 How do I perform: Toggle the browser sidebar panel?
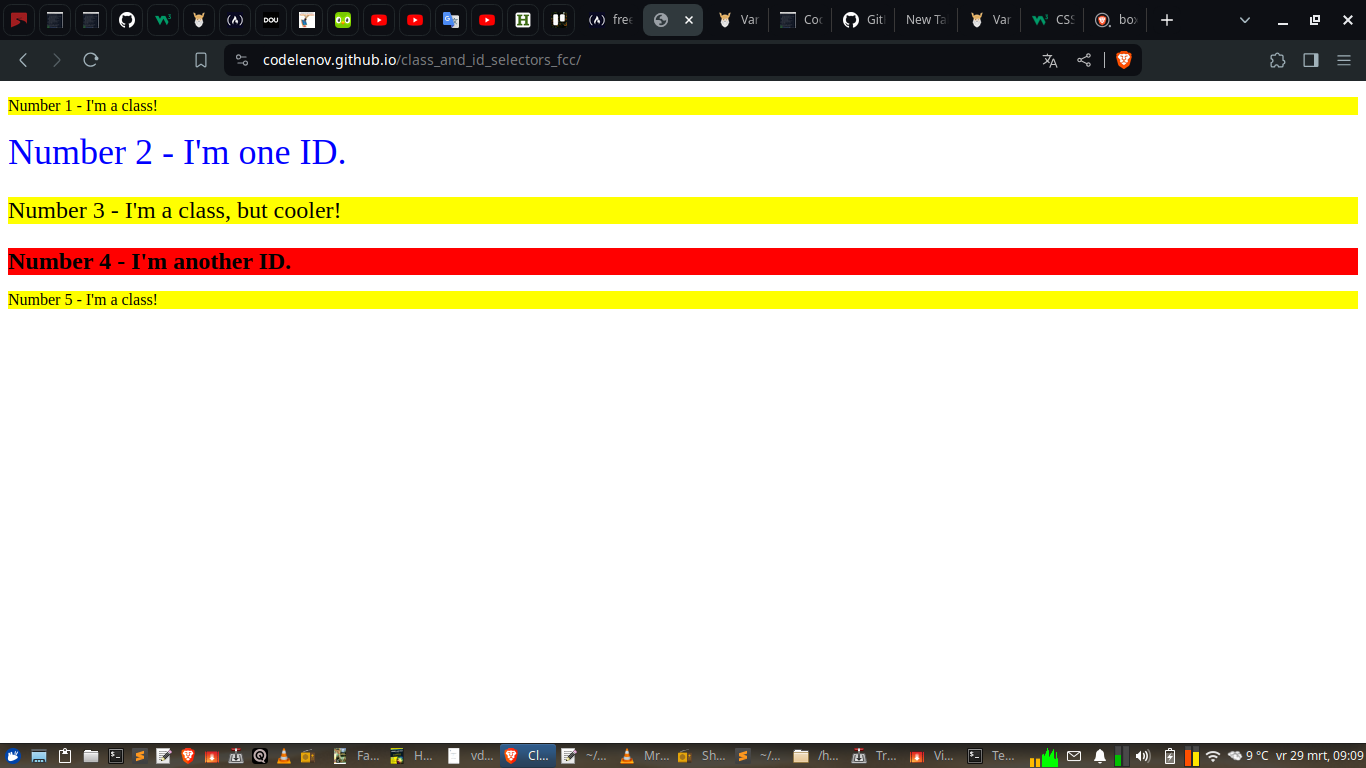coord(1310,60)
